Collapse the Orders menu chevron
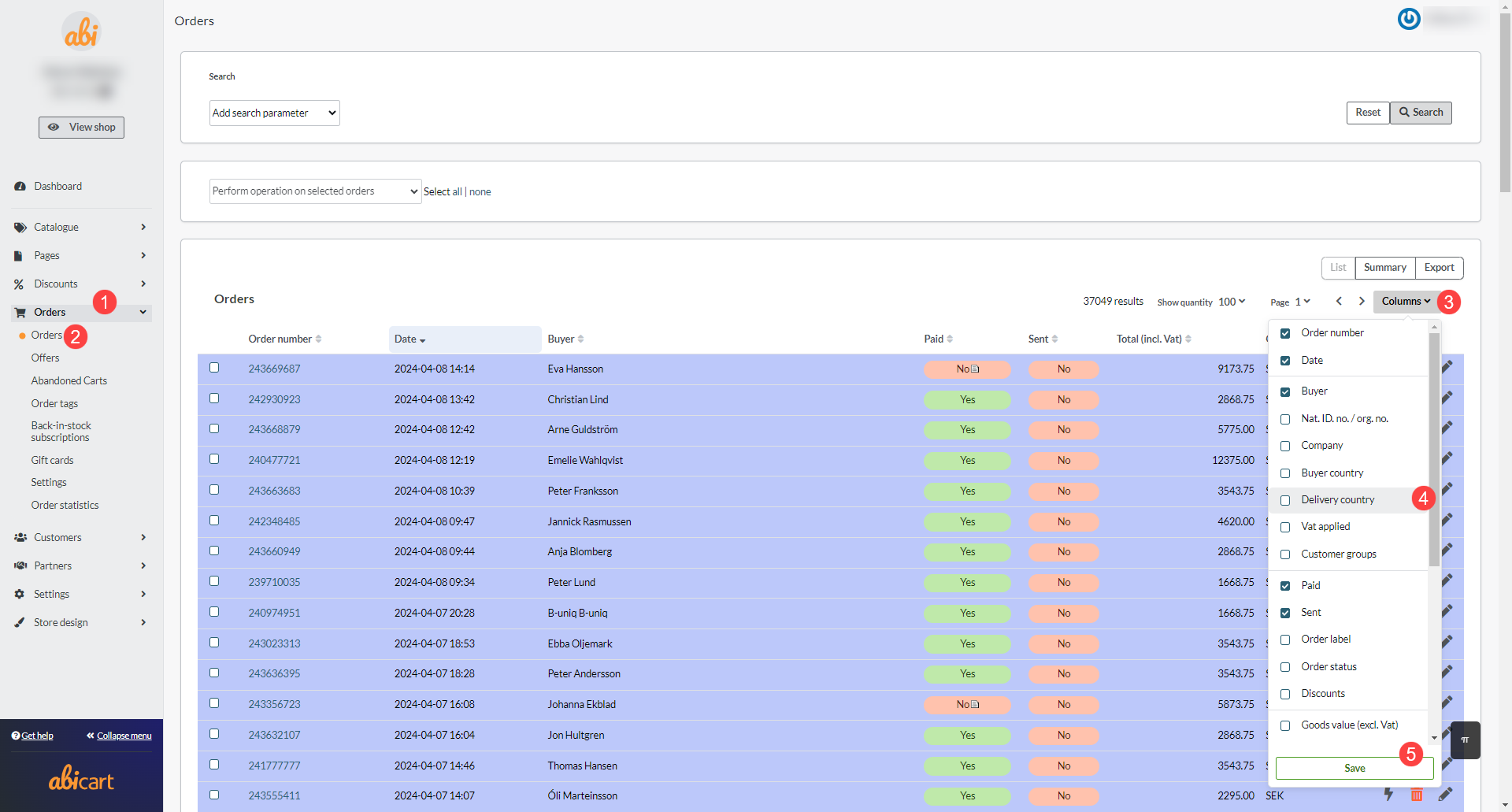Screen dimensions: 1512x812 143,313
